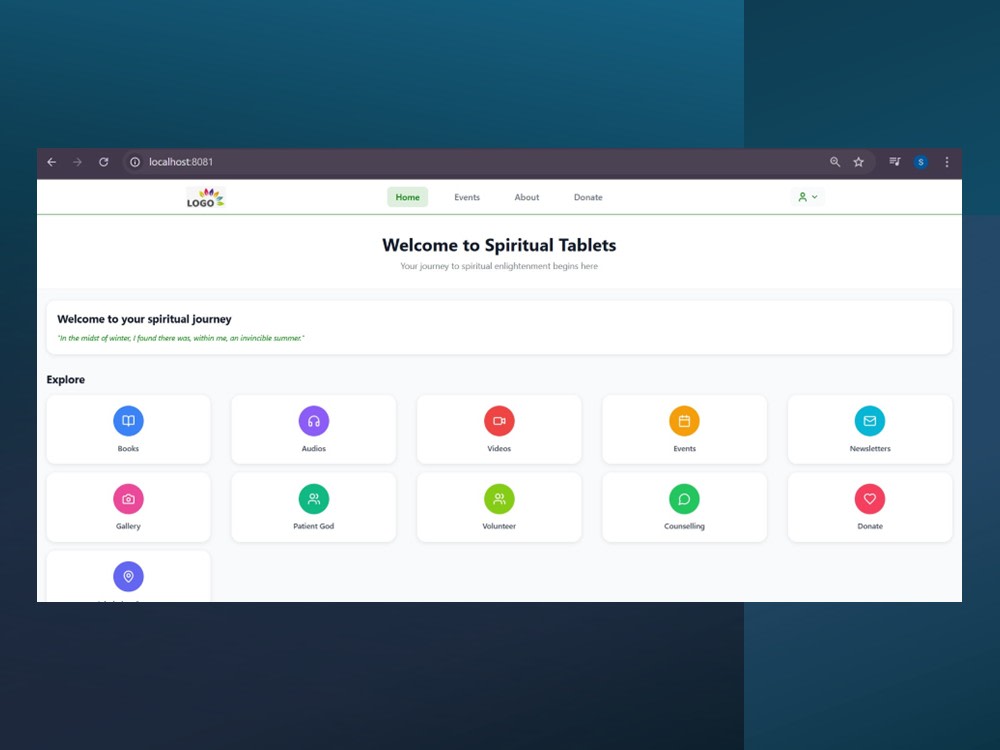Open the Patient God people icon
Screen dimensions: 1000x750
point(314,499)
